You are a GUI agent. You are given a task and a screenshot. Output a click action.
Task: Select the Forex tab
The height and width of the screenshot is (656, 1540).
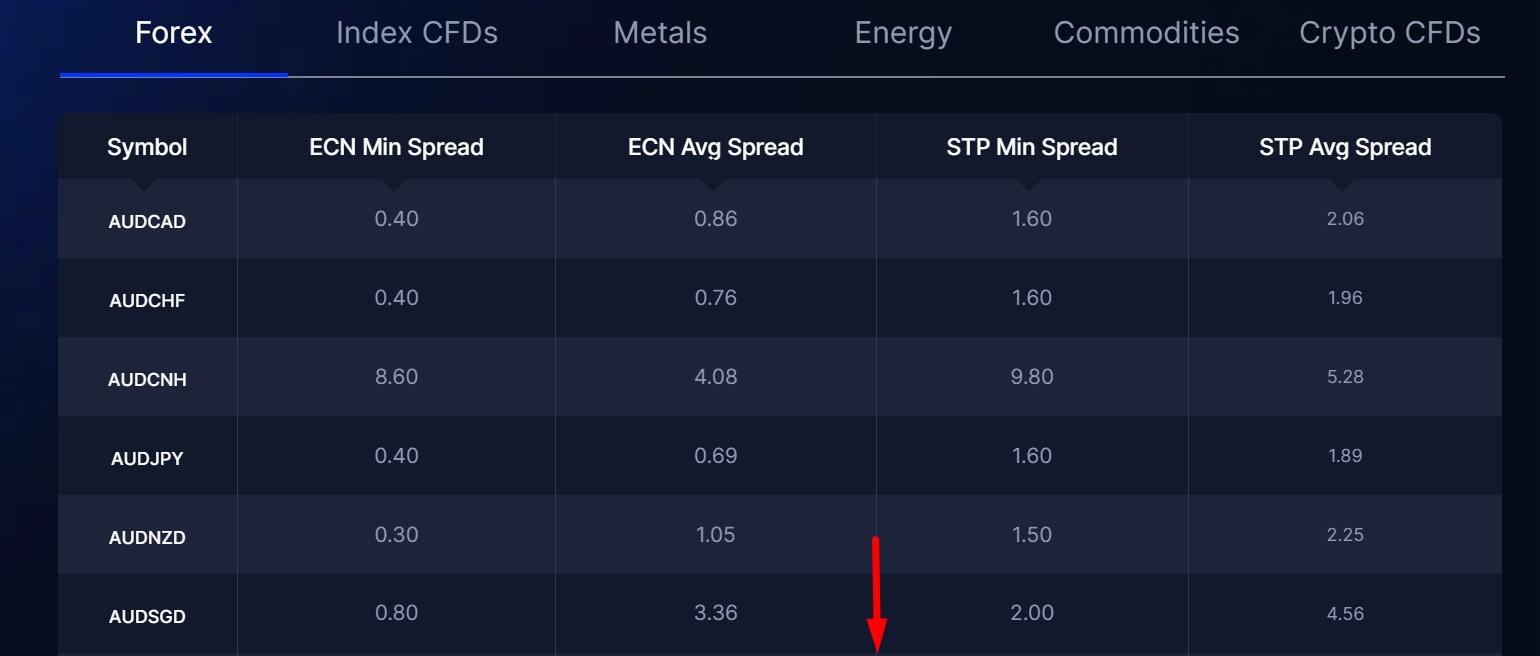pyautogui.click(x=174, y=33)
